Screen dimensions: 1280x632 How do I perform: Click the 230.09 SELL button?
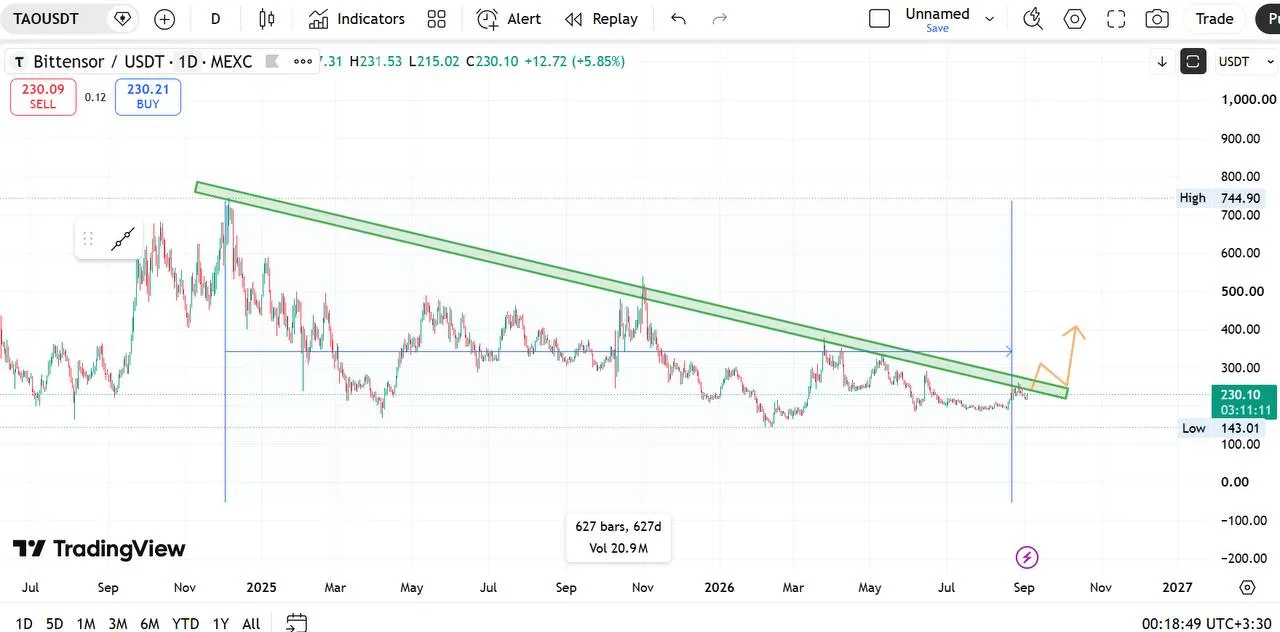[x=43, y=97]
